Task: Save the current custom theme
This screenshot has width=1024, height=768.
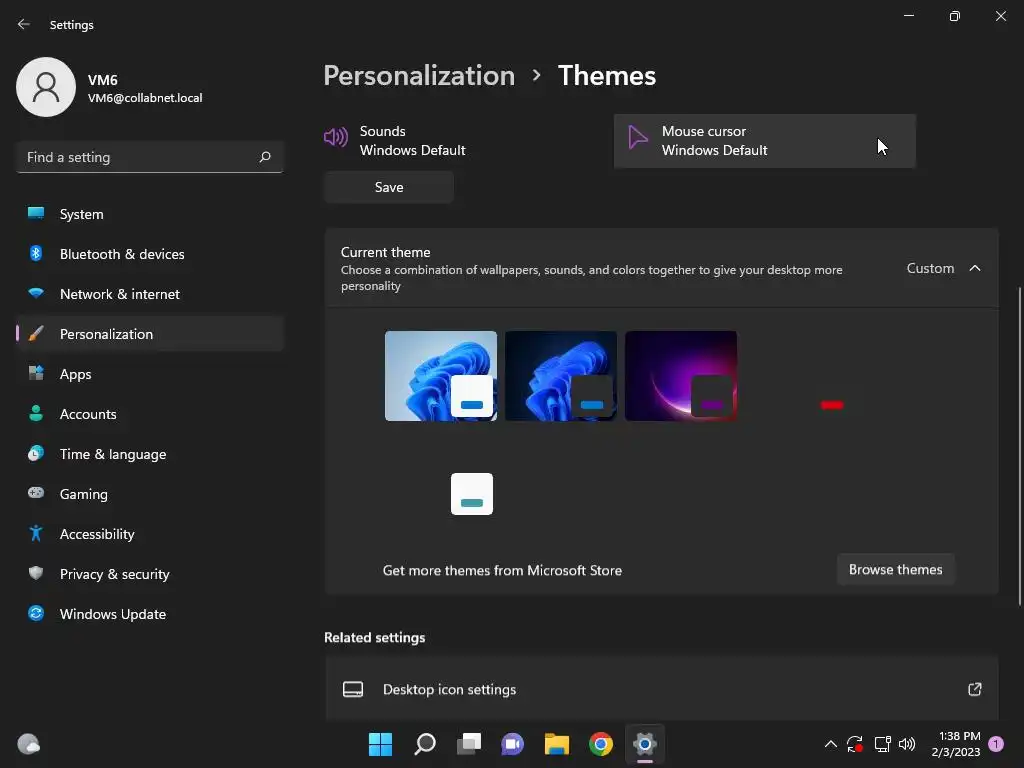Action: point(389,187)
